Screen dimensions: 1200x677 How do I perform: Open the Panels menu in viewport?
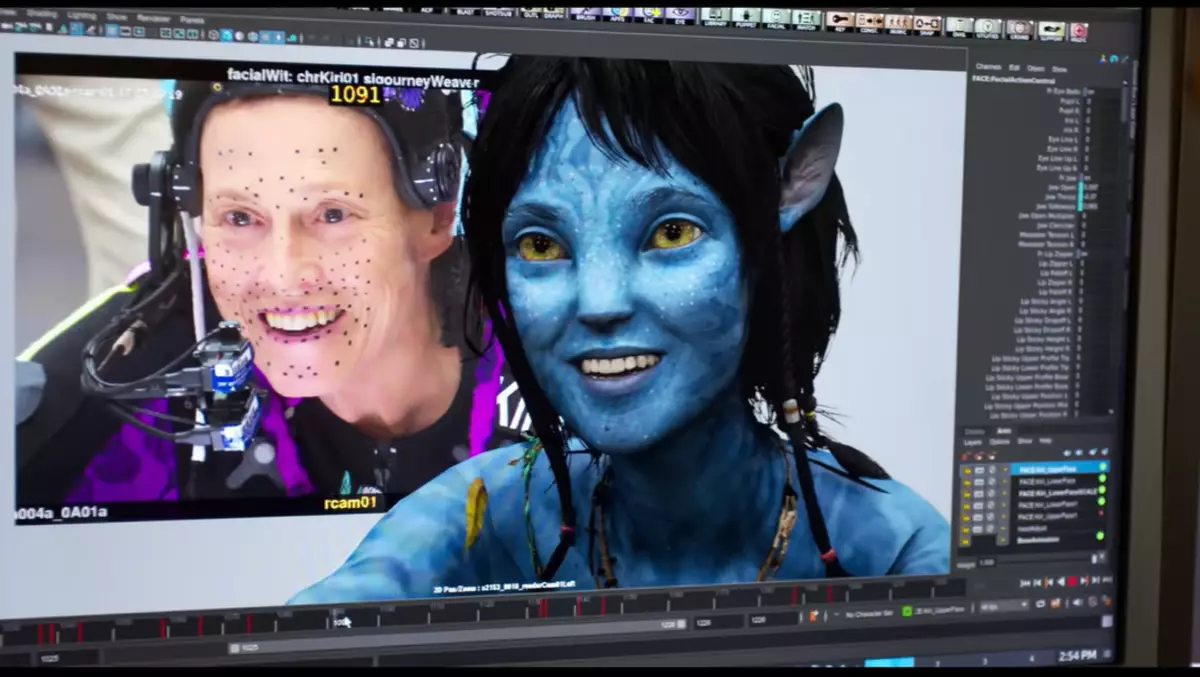click(191, 19)
